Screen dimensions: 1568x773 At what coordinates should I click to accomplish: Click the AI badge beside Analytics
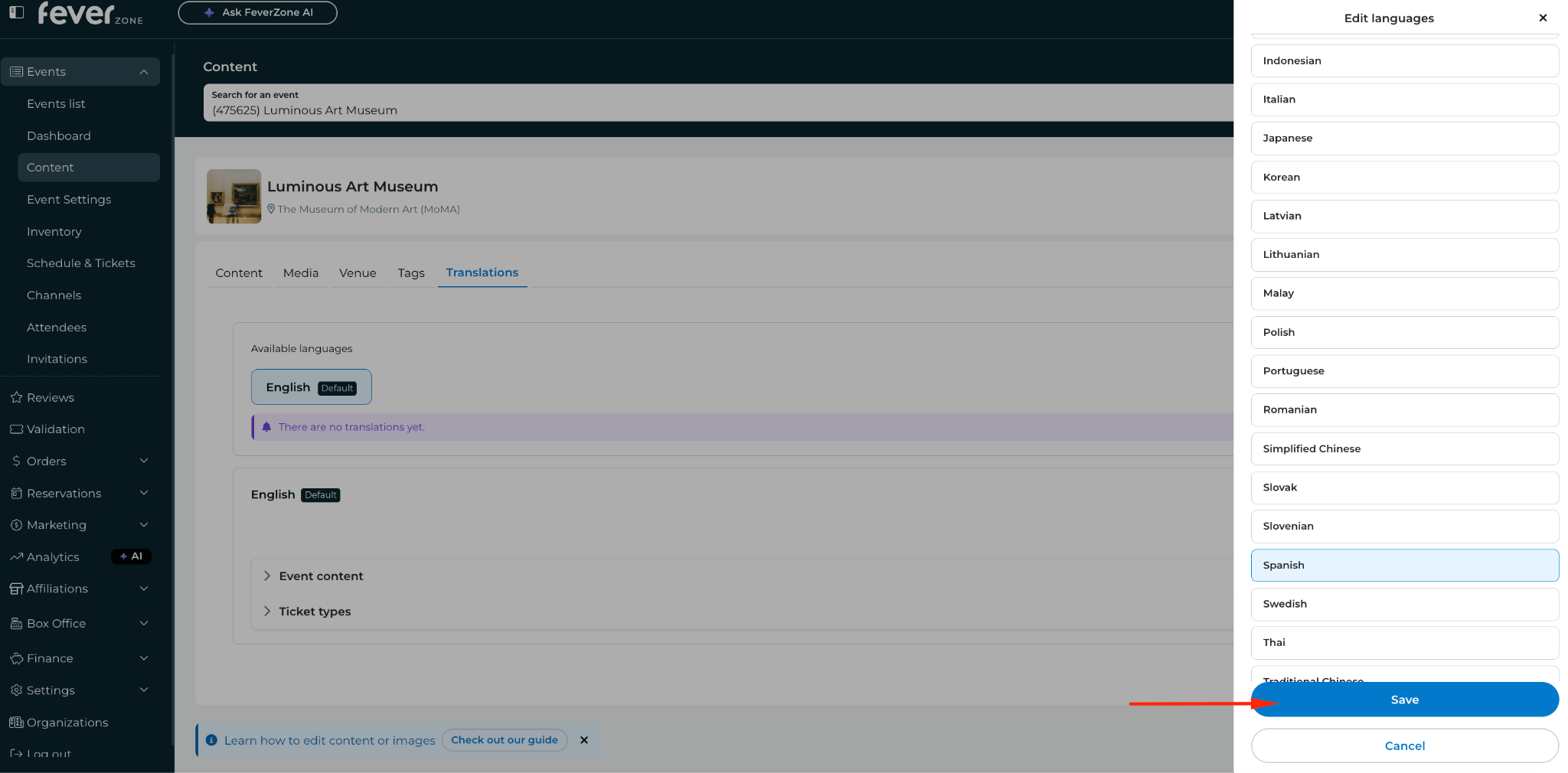coord(131,556)
